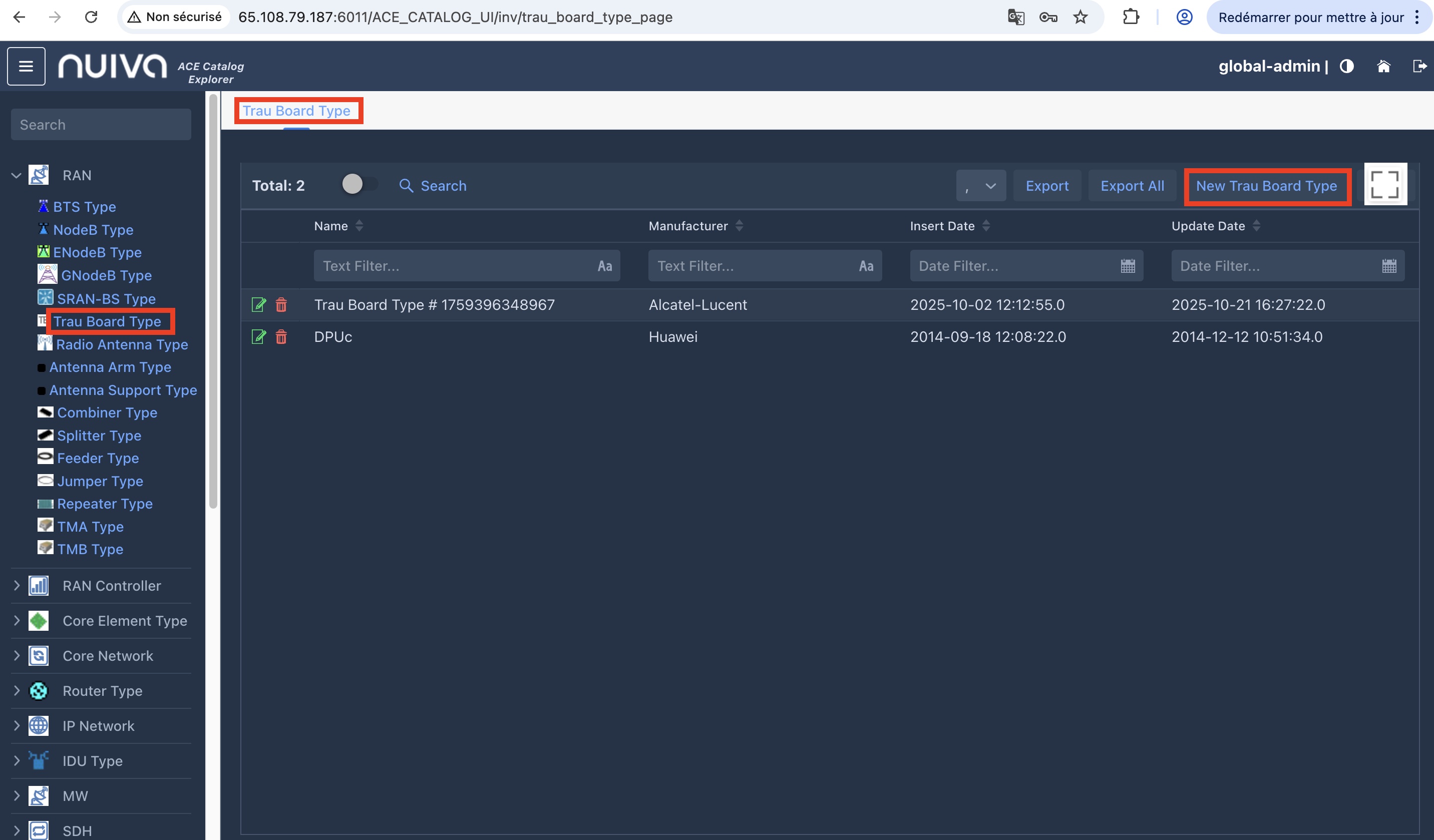The width and height of the screenshot is (1434, 840).
Task: Click the logout icon in header
Action: pyautogui.click(x=1419, y=66)
